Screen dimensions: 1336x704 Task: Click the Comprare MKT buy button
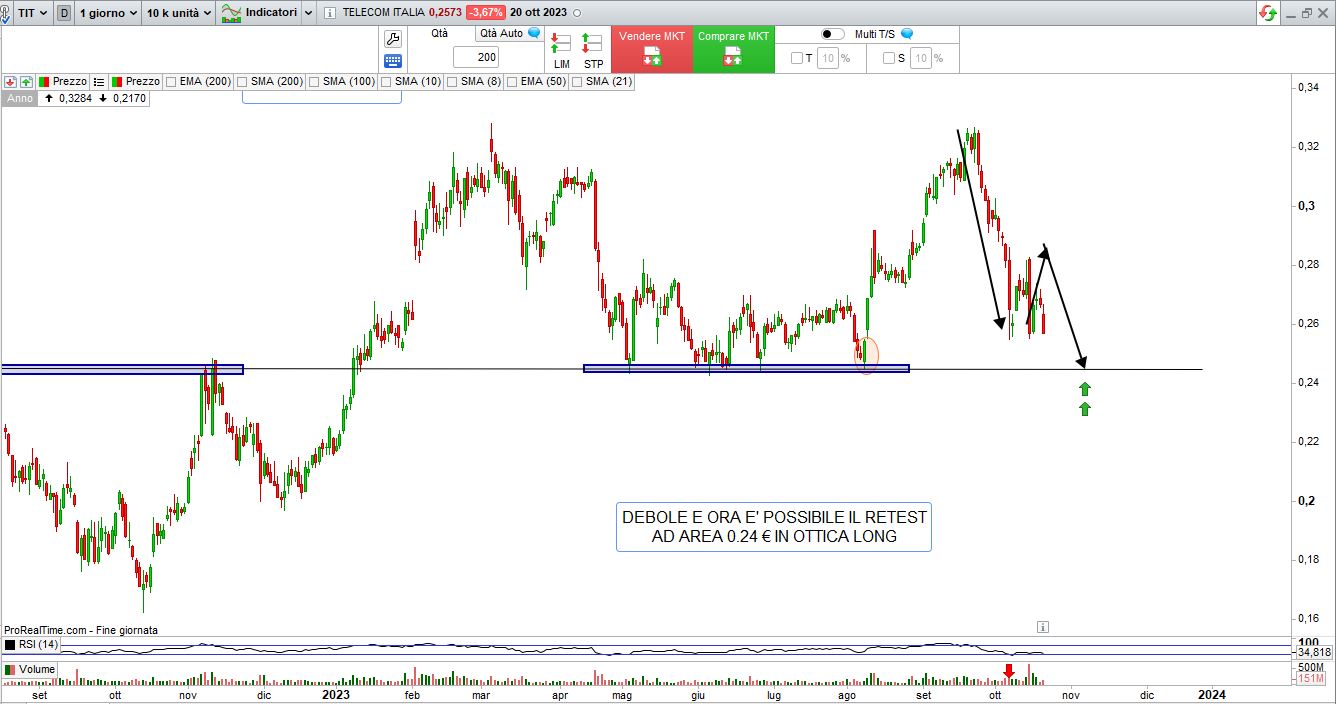point(734,49)
